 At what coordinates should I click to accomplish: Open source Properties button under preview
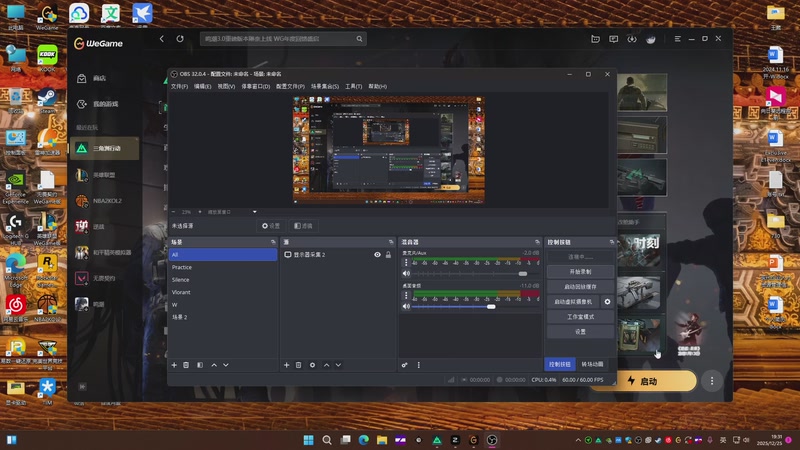click(271, 226)
